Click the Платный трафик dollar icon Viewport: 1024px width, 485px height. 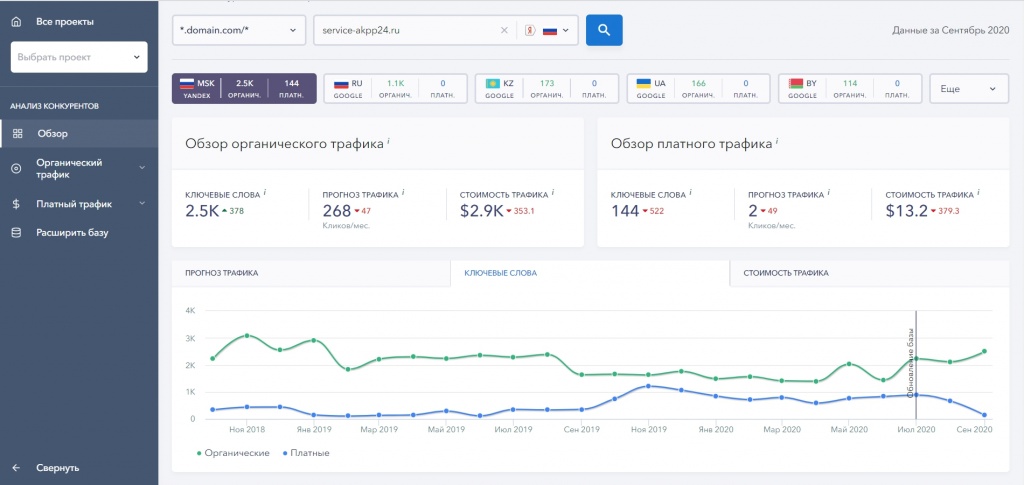(x=16, y=204)
